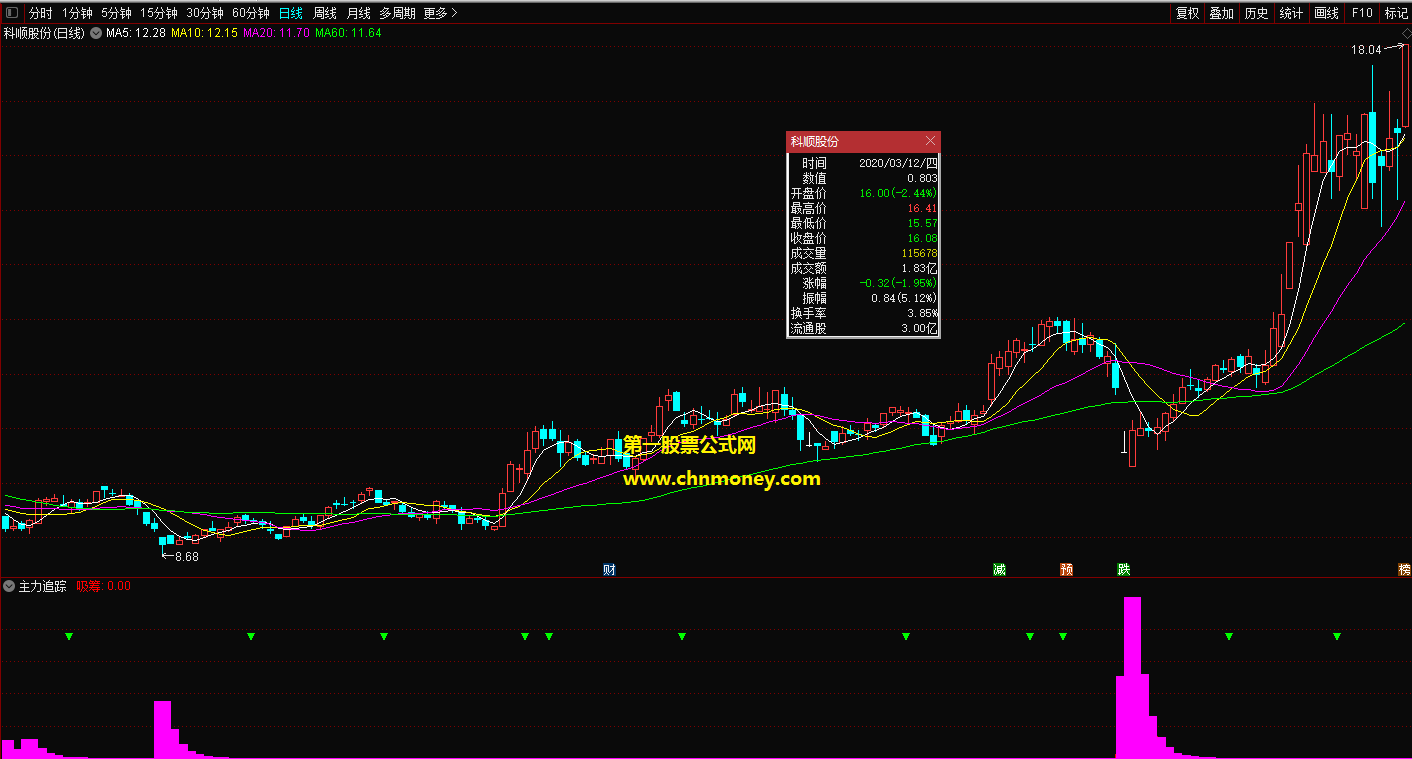
Task: Click the 主力追踪 indicator title
Action: pos(42,586)
